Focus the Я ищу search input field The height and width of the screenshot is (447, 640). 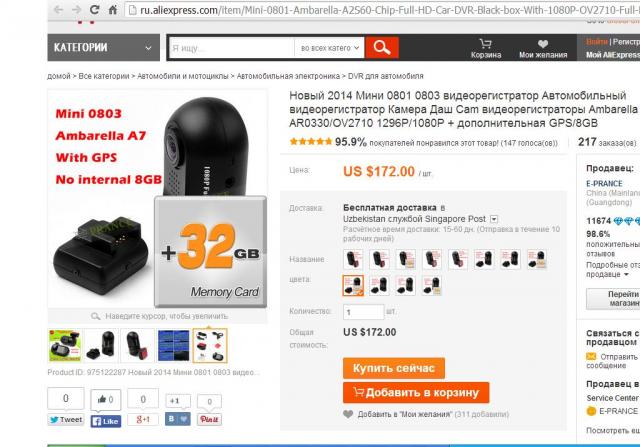[x=231, y=48]
